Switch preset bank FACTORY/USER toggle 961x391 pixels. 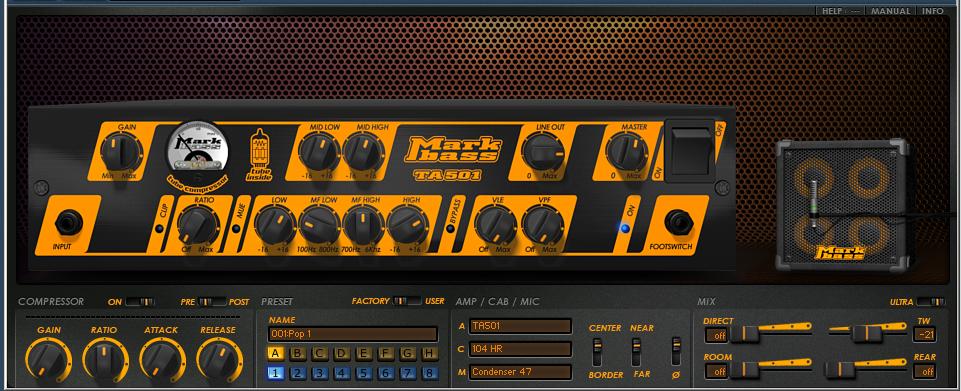[x=407, y=301]
